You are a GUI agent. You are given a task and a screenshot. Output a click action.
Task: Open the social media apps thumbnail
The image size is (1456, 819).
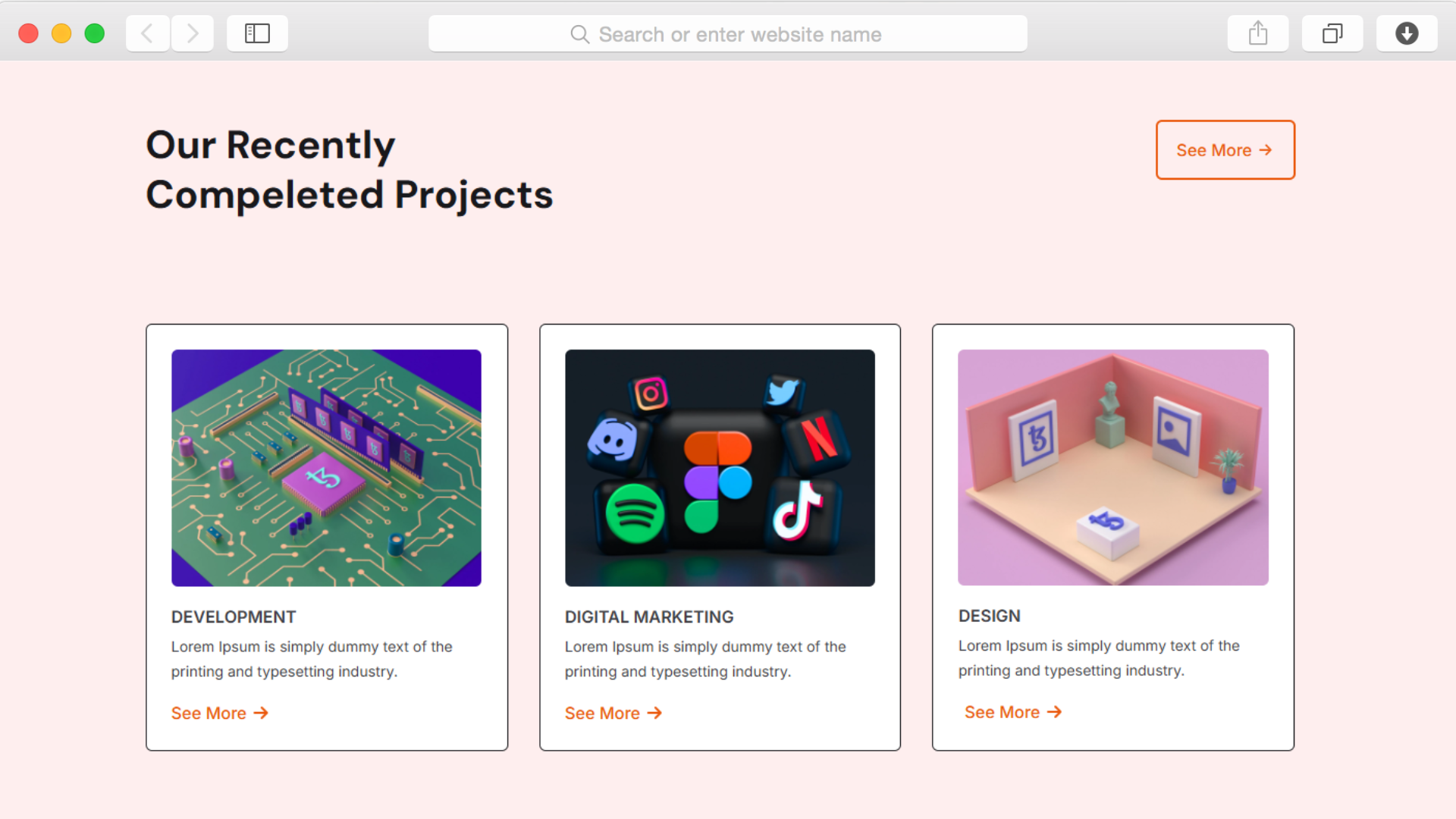point(720,468)
